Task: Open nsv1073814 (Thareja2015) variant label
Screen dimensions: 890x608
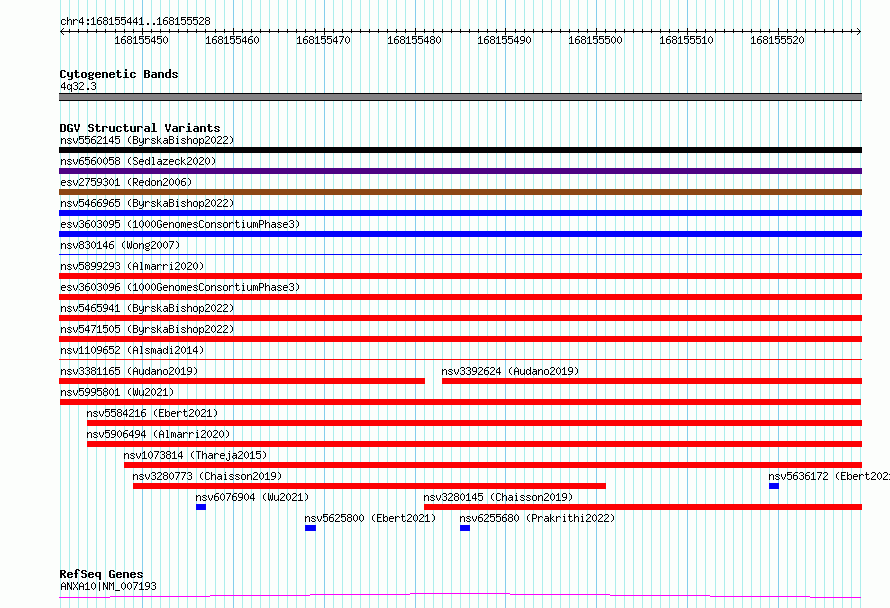Action: 195,455
